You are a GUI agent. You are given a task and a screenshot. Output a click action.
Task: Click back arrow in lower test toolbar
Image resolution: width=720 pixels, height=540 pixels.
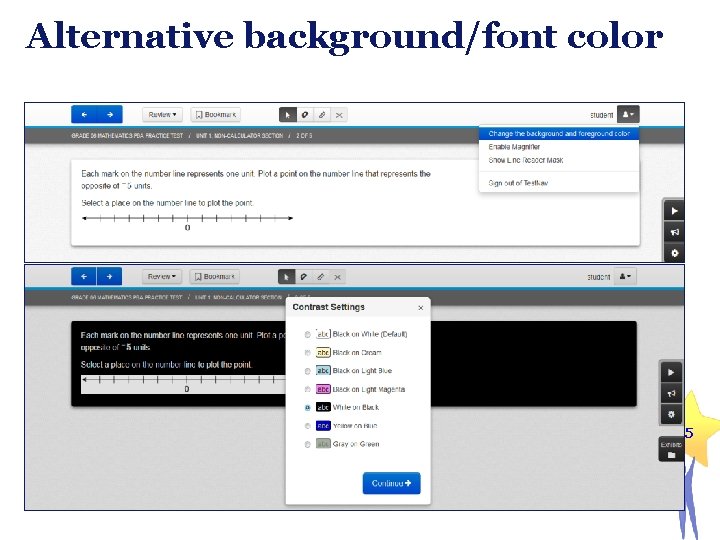click(84, 276)
